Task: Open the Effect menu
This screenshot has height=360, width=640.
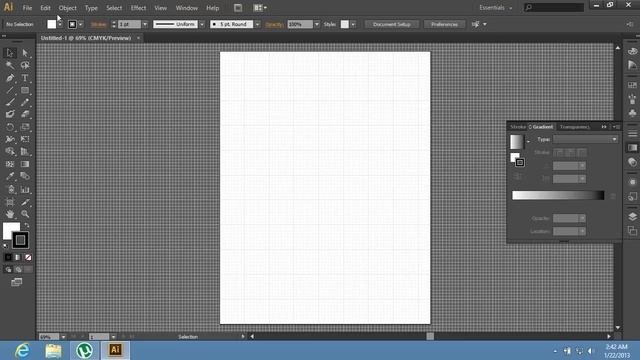Action: point(138,8)
